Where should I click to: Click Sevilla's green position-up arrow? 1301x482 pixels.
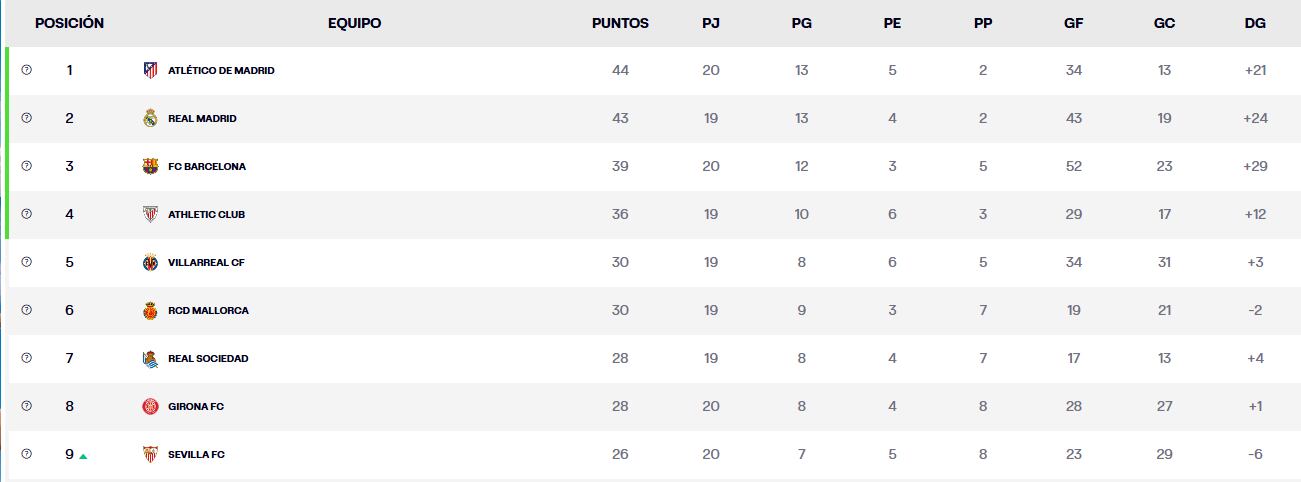coord(83,456)
